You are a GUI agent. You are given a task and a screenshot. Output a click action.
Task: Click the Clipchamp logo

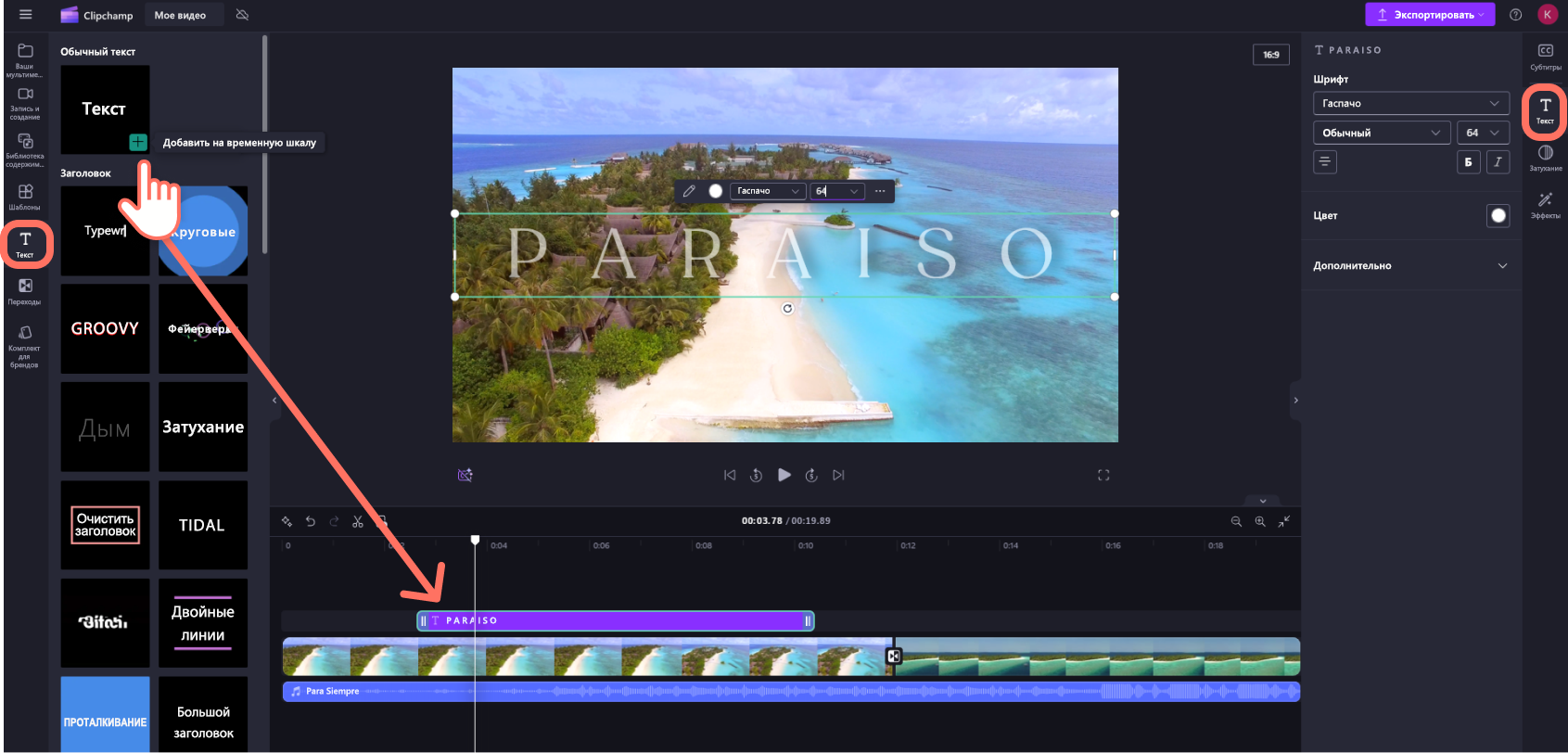coord(96,15)
